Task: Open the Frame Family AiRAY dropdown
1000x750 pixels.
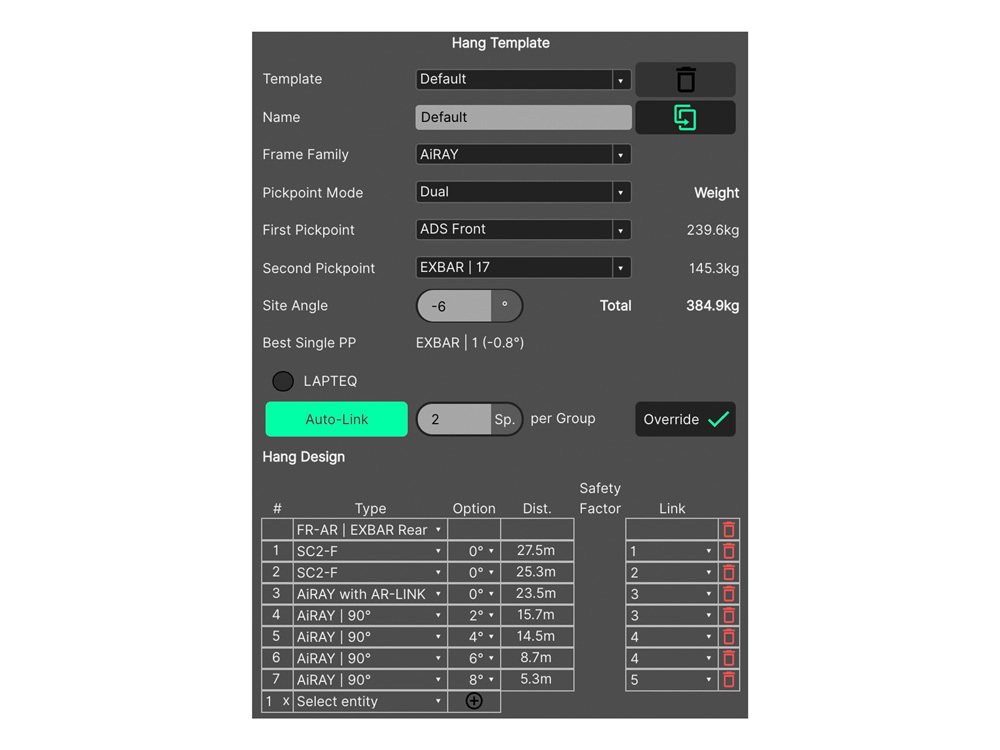Action: click(x=523, y=154)
